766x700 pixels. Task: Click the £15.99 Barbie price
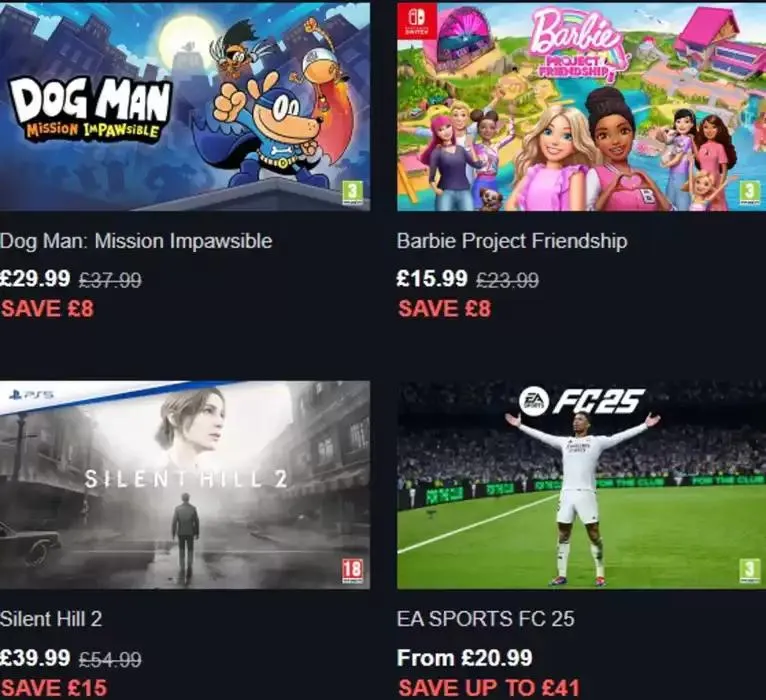432,278
